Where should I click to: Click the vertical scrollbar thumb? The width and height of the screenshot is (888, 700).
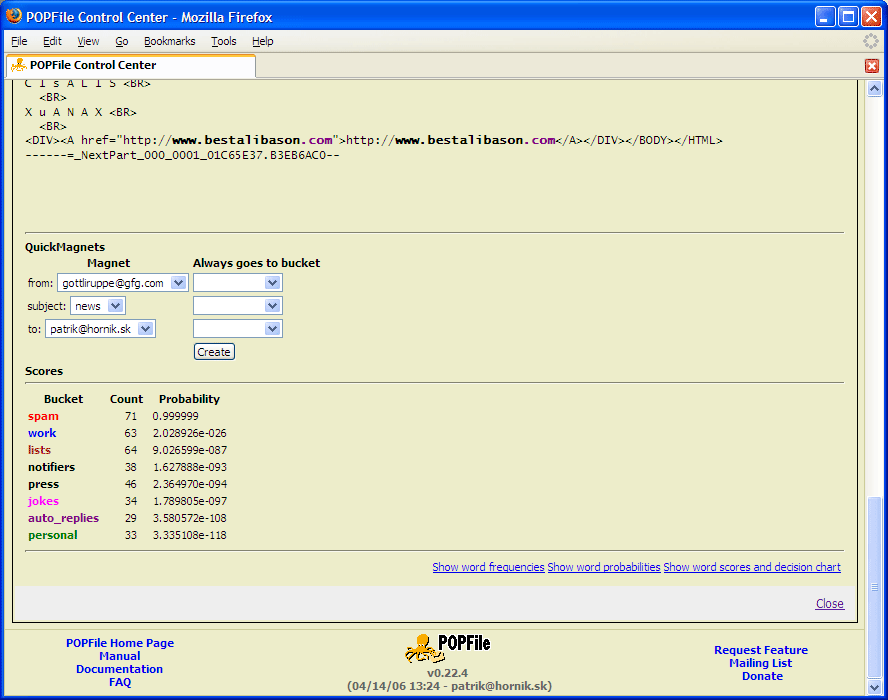874,587
